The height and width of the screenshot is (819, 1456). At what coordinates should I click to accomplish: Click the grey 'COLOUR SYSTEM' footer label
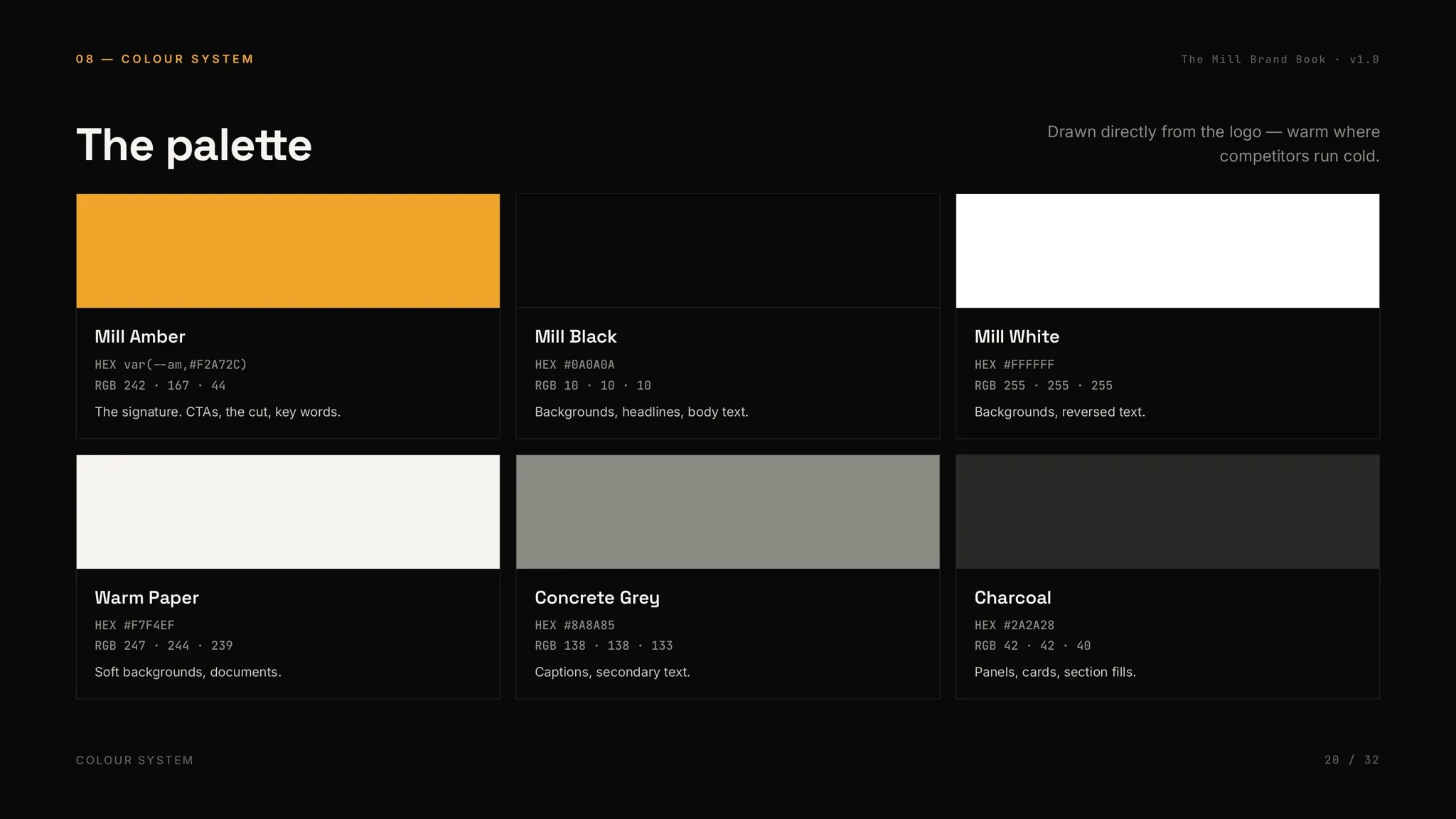click(134, 761)
